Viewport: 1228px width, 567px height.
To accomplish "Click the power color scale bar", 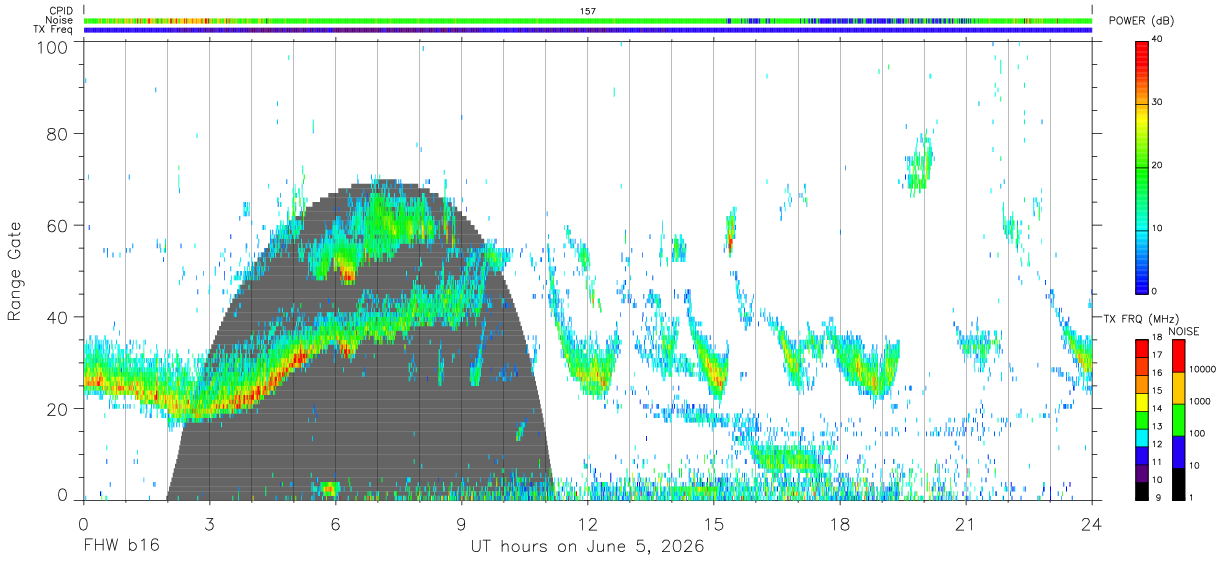I will tap(1142, 166).
